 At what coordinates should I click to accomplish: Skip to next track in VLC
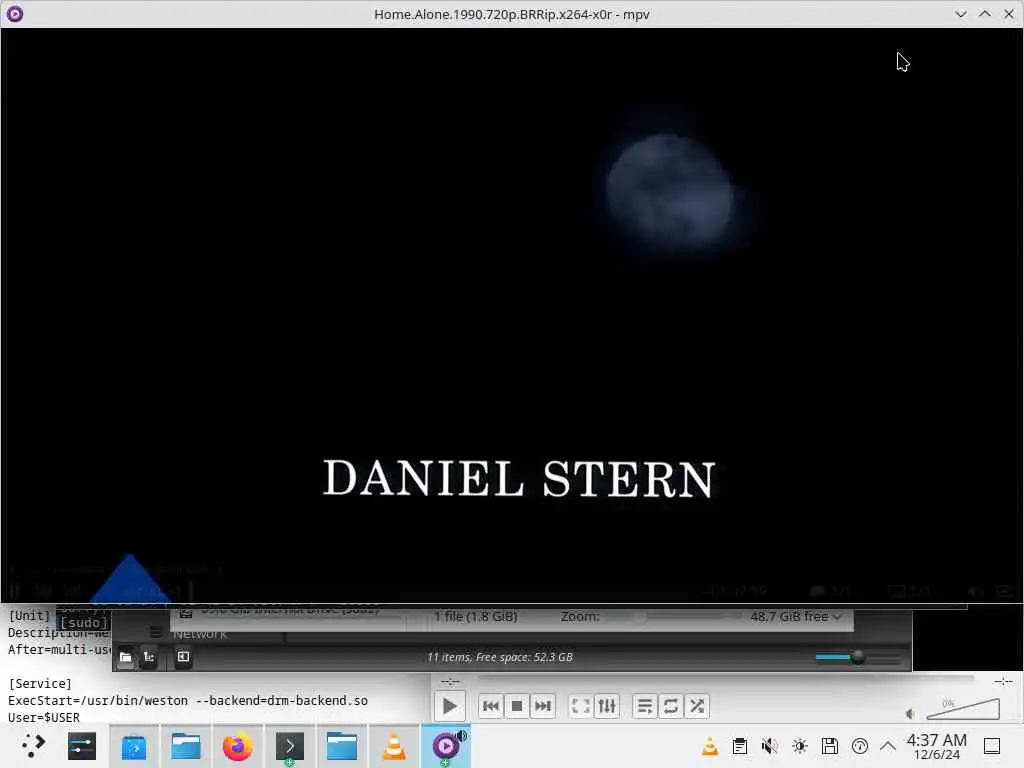click(543, 706)
